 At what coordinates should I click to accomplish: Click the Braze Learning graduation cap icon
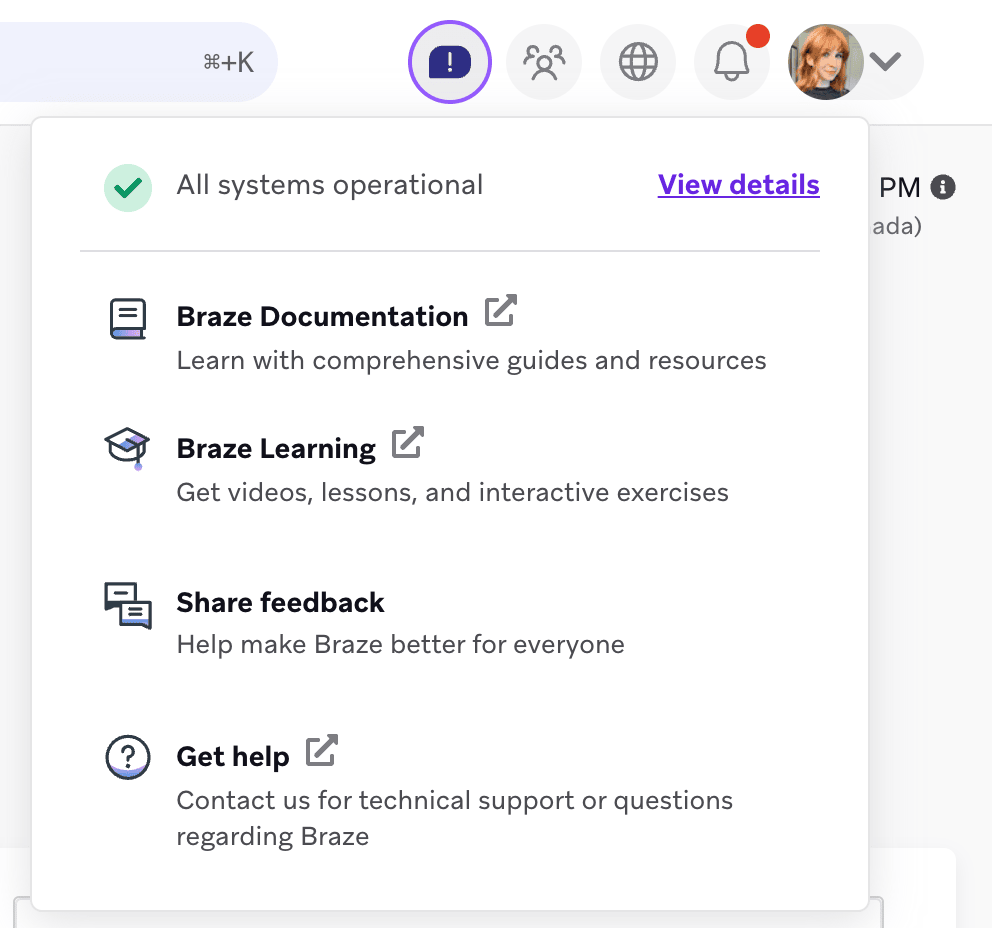127,447
